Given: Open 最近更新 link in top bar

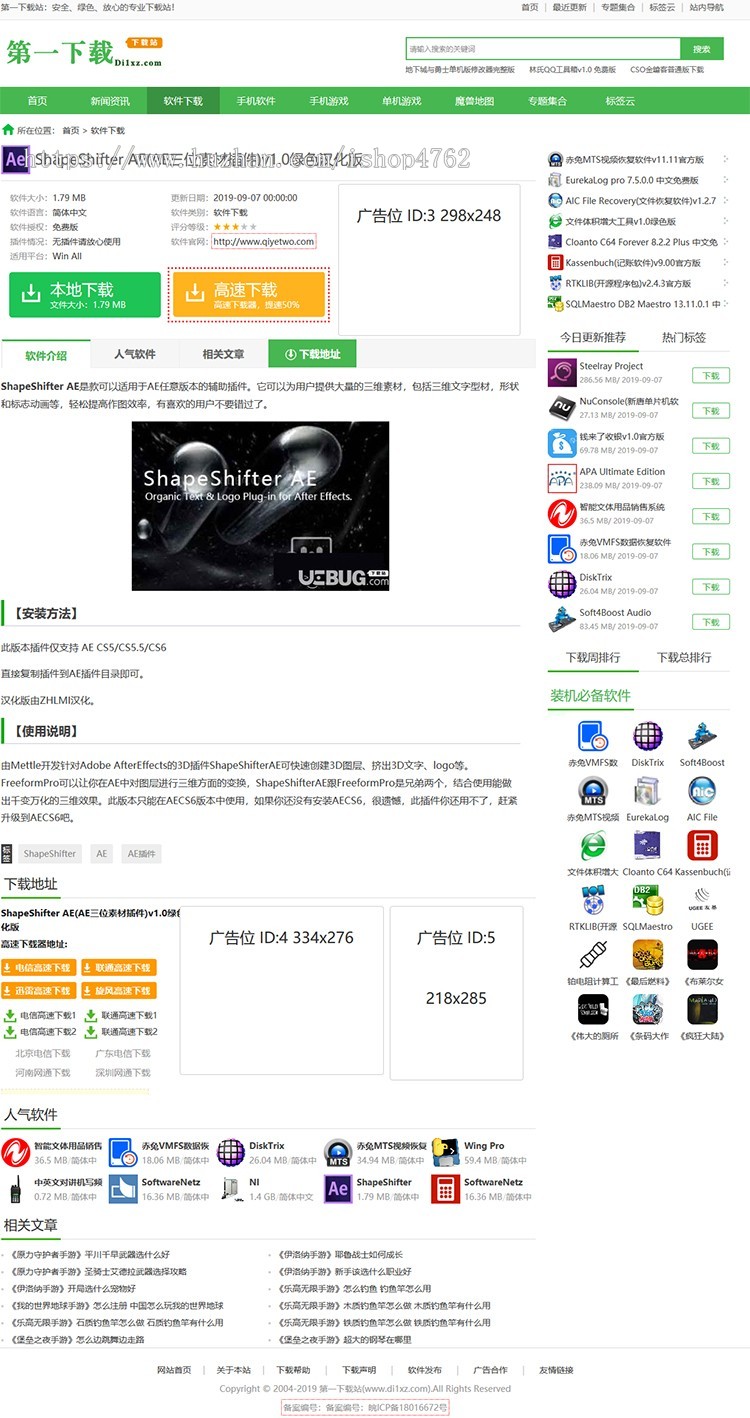Looking at the screenshot, I should [x=569, y=7].
